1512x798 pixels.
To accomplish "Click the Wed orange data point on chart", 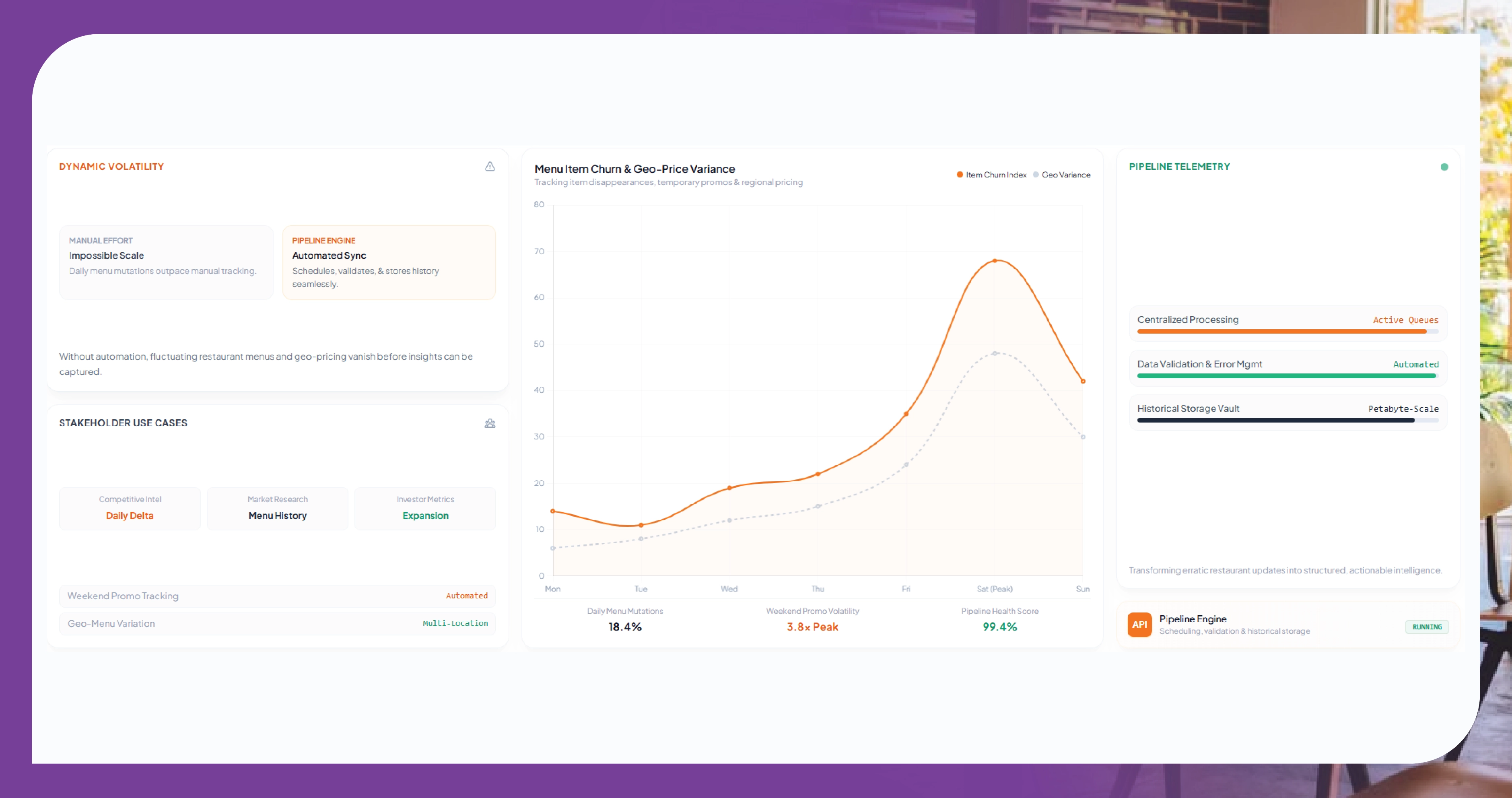I will click(729, 488).
